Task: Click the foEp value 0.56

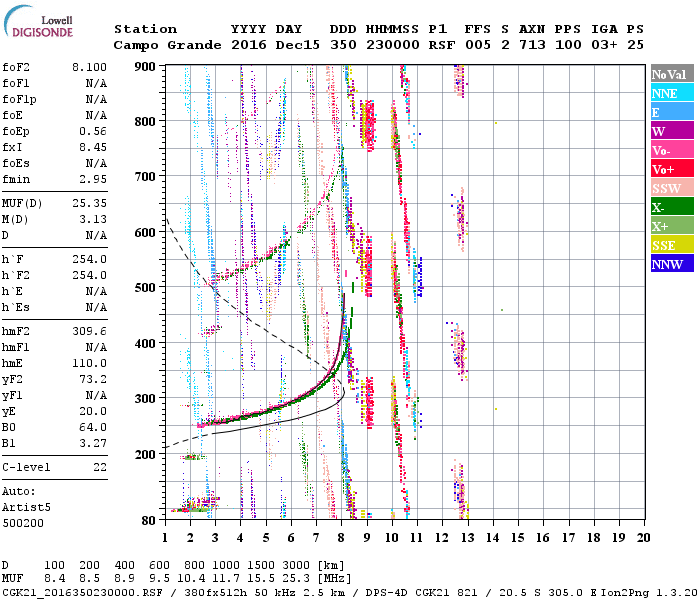Action: [x=93, y=131]
